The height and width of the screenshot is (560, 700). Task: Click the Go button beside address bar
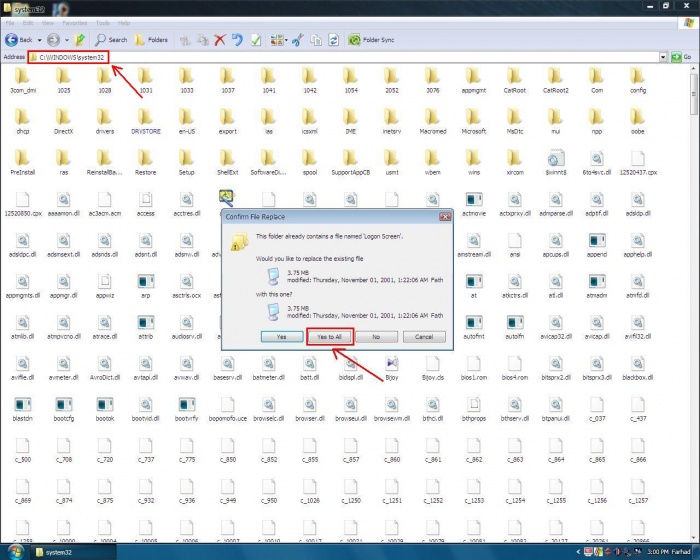[682, 57]
